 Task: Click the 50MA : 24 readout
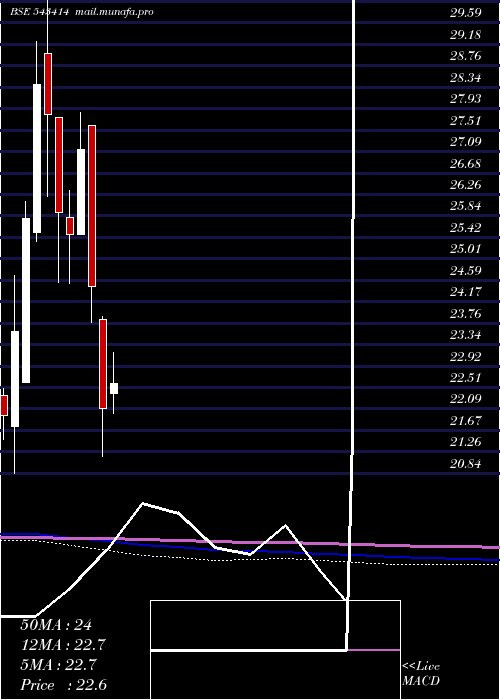(56, 625)
